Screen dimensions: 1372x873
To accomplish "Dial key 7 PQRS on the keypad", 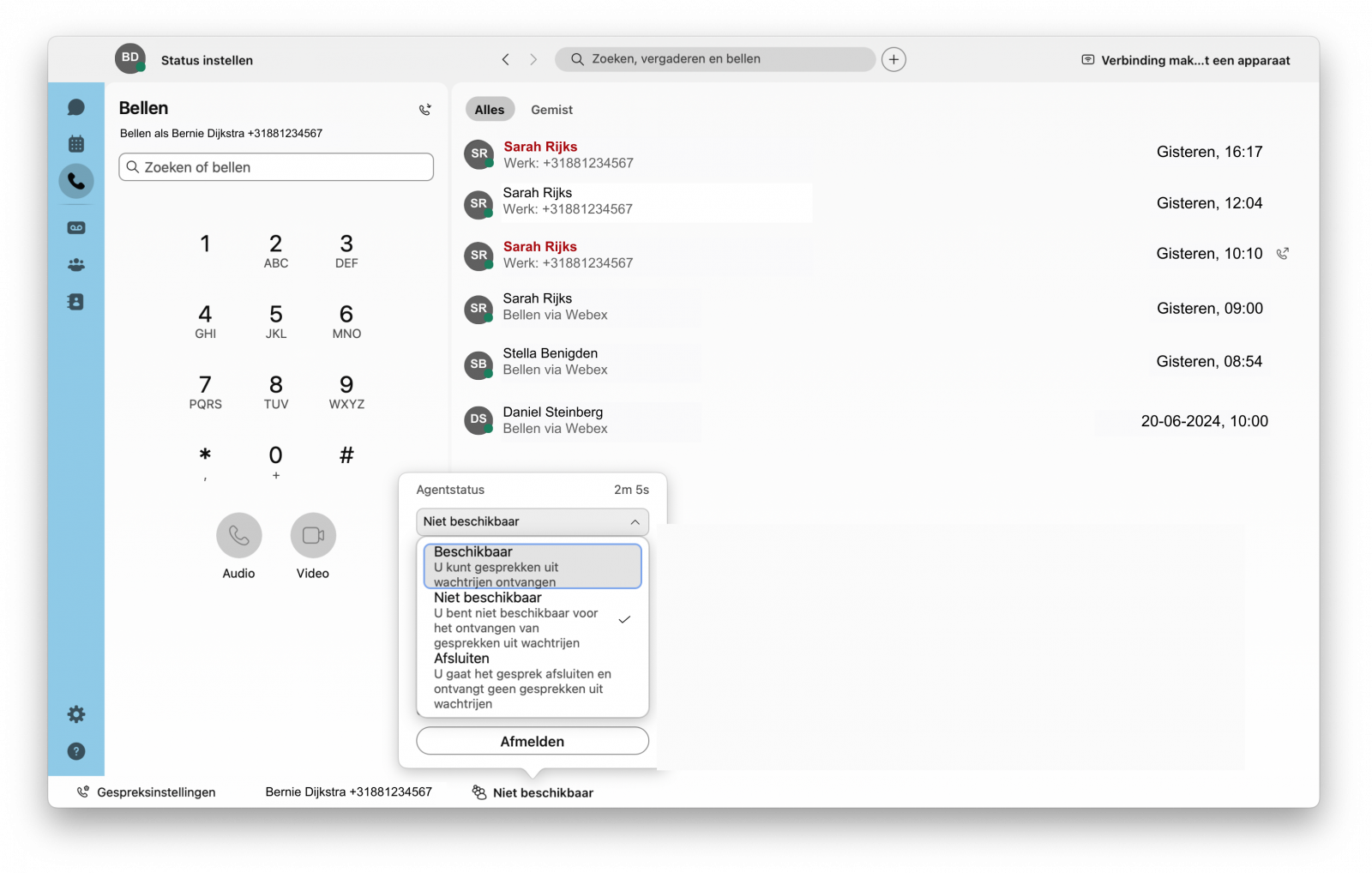I will (205, 391).
